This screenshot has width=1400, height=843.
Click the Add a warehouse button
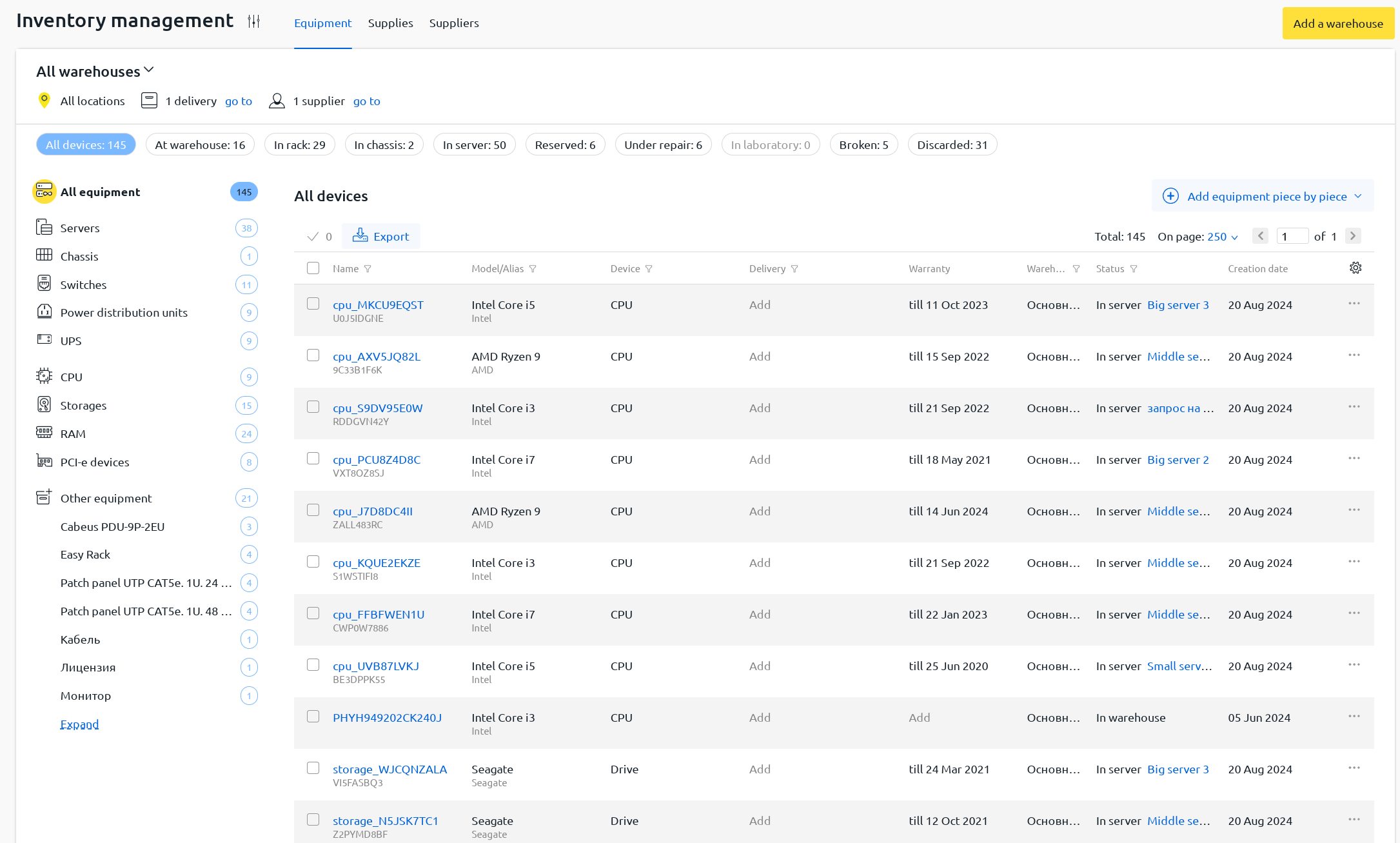pyautogui.click(x=1337, y=23)
